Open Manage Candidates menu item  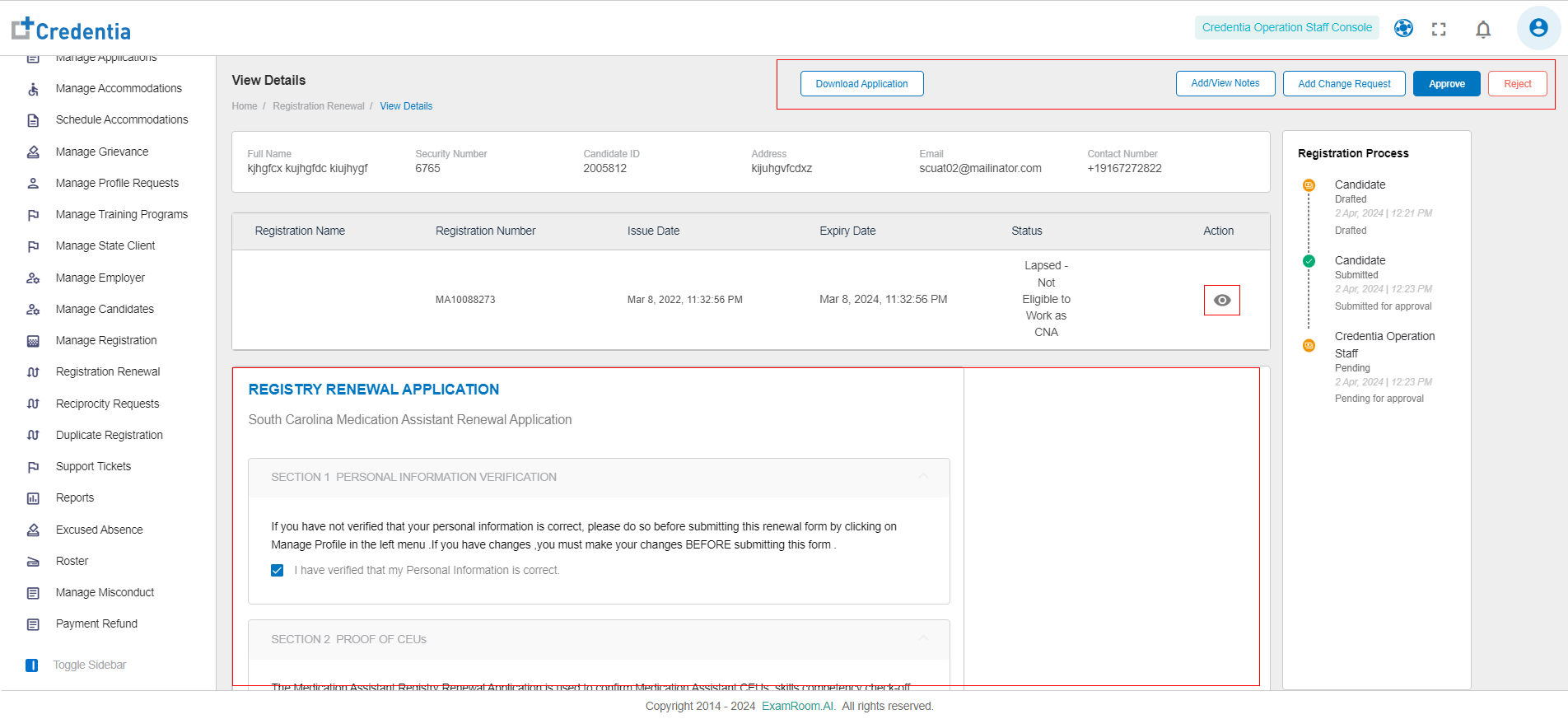point(105,310)
